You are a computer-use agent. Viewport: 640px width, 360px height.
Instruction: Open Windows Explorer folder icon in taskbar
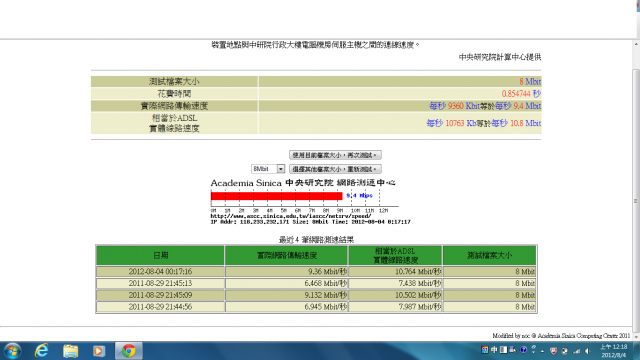(70, 351)
